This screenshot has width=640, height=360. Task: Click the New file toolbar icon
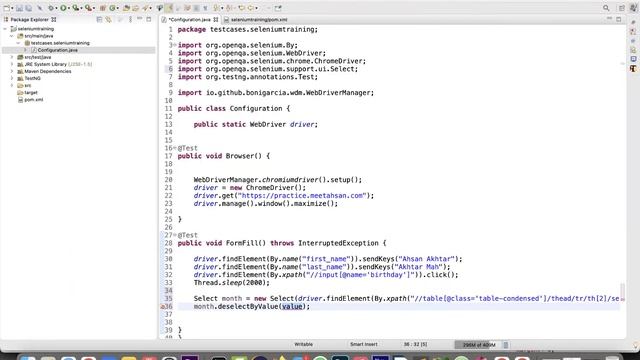tap(6, 8)
